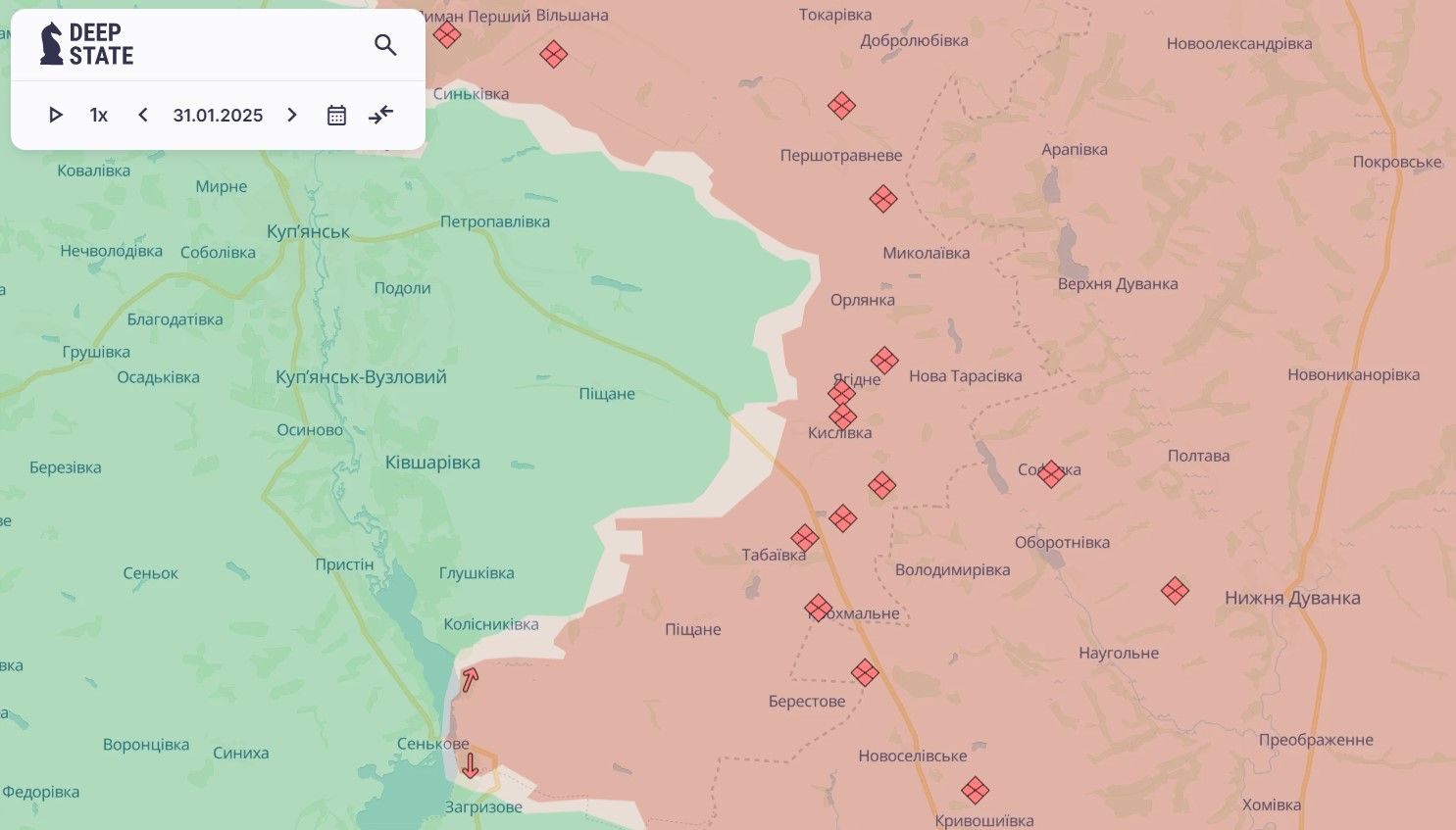Select the attack arrow near Колісниківка
This screenshot has width=1456, height=830.
tap(471, 679)
